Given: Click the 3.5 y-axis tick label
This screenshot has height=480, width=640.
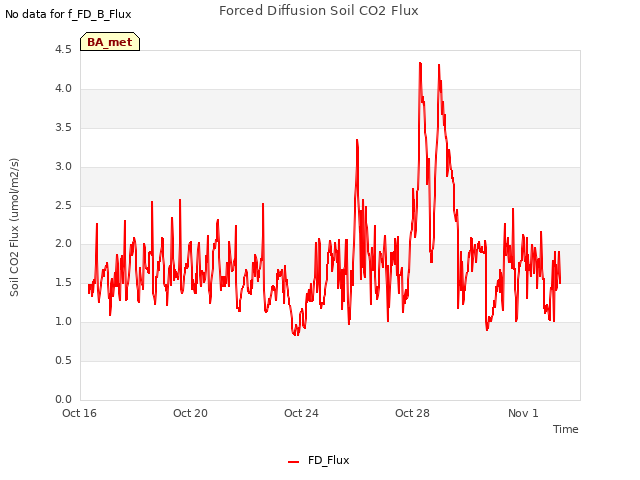Looking at the screenshot, I should coord(63,127).
